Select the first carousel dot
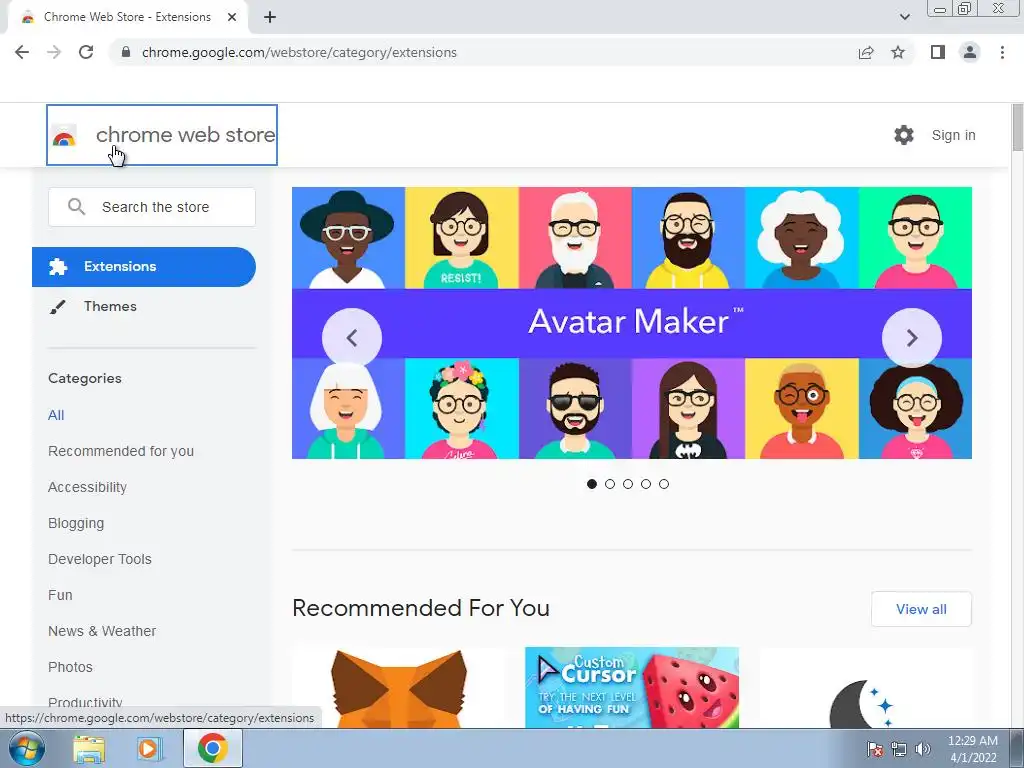 coord(592,484)
